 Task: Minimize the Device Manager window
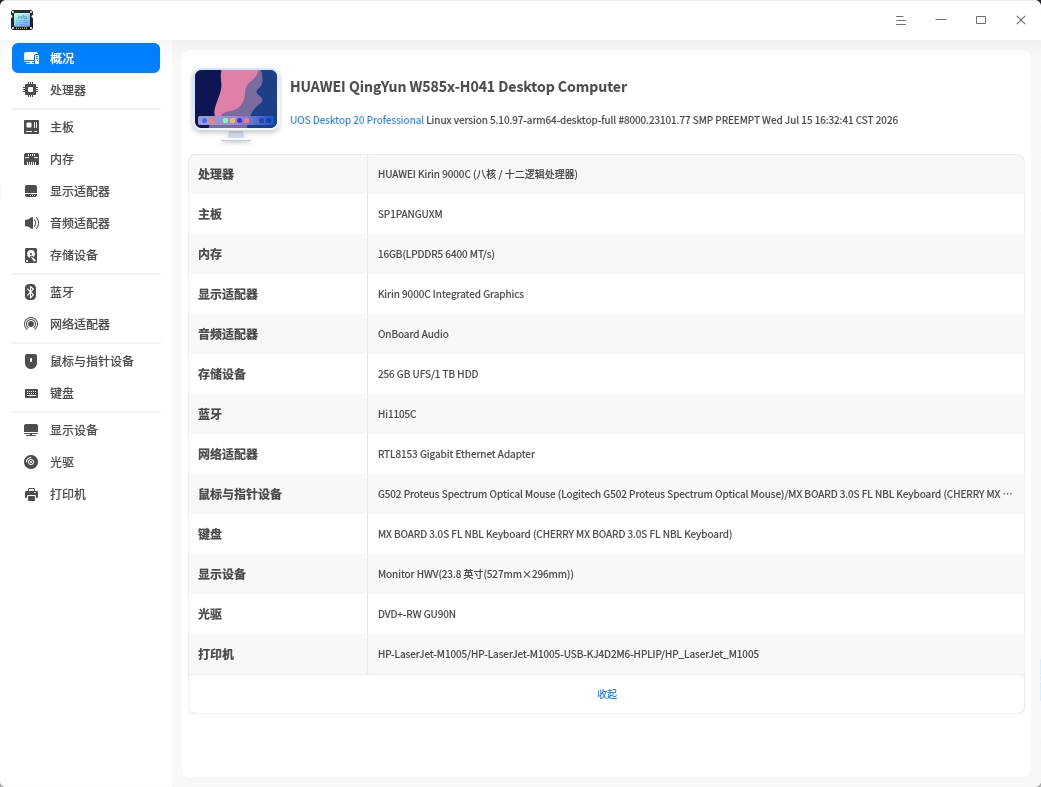coord(941,20)
